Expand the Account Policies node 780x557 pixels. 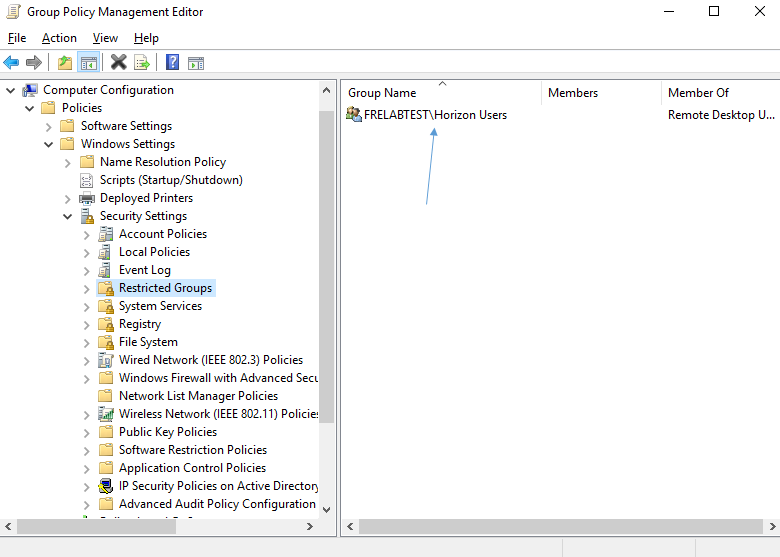pos(87,234)
